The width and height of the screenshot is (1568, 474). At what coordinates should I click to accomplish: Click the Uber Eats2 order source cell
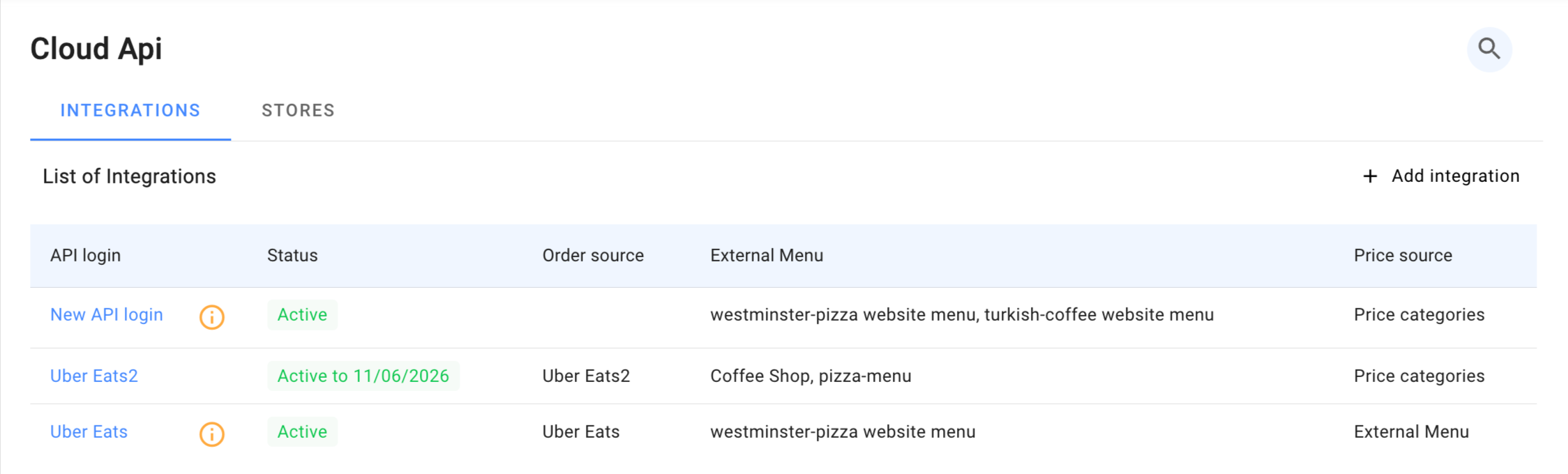coord(586,376)
